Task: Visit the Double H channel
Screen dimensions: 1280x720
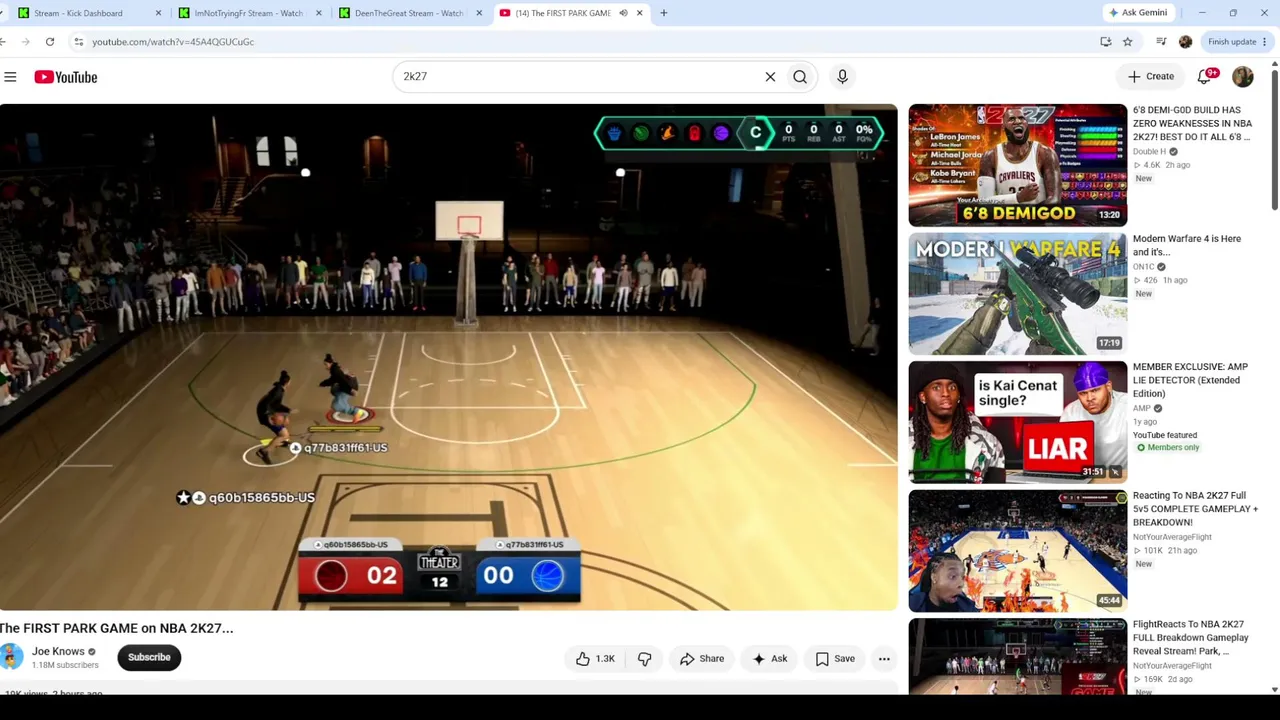Action: (x=1149, y=152)
